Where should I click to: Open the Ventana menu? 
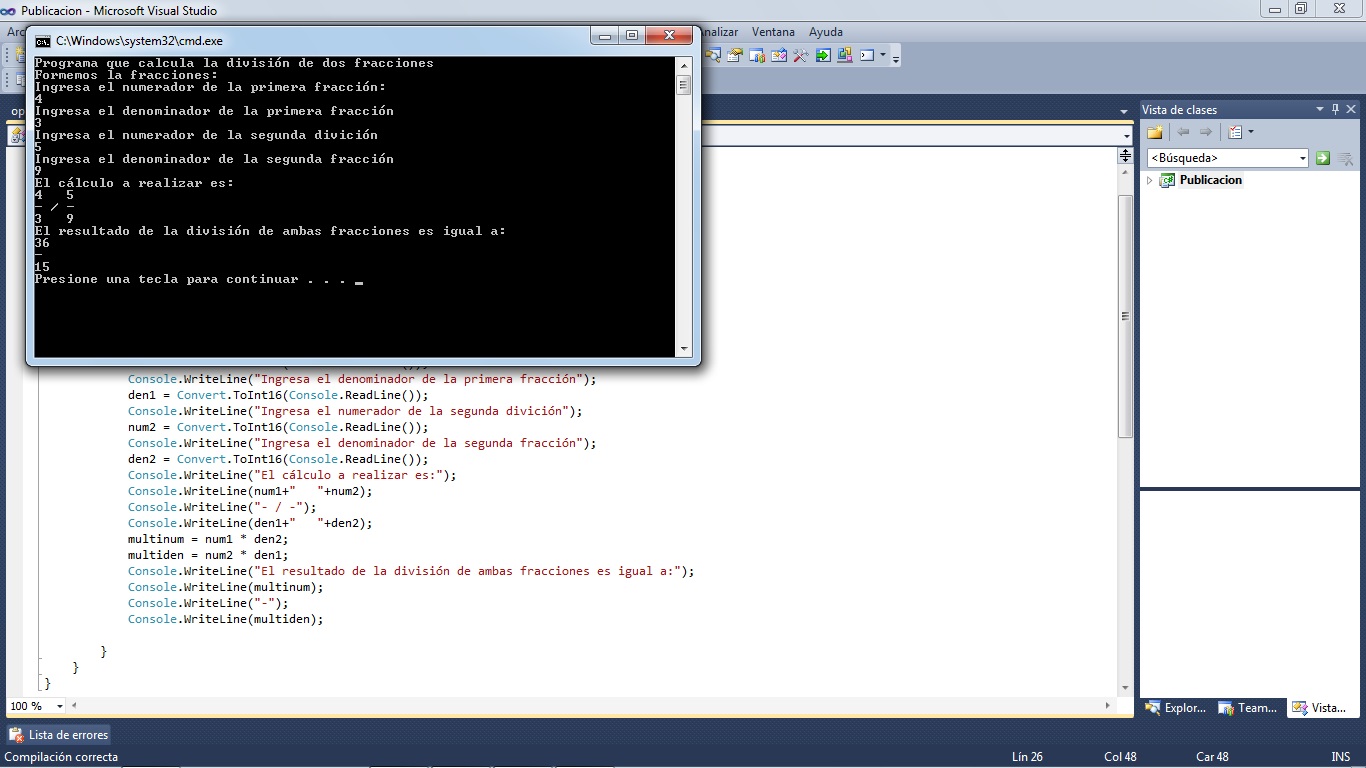click(773, 31)
